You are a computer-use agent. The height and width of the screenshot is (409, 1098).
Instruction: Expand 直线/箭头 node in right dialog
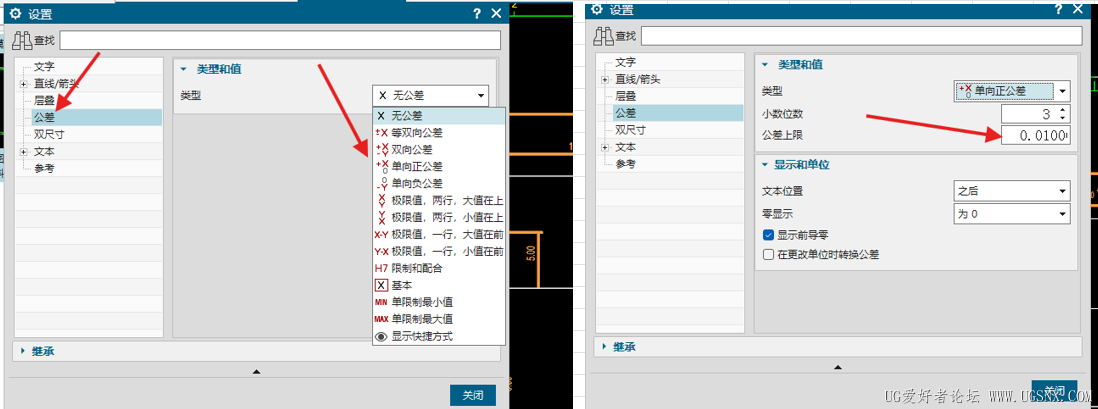tap(604, 80)
